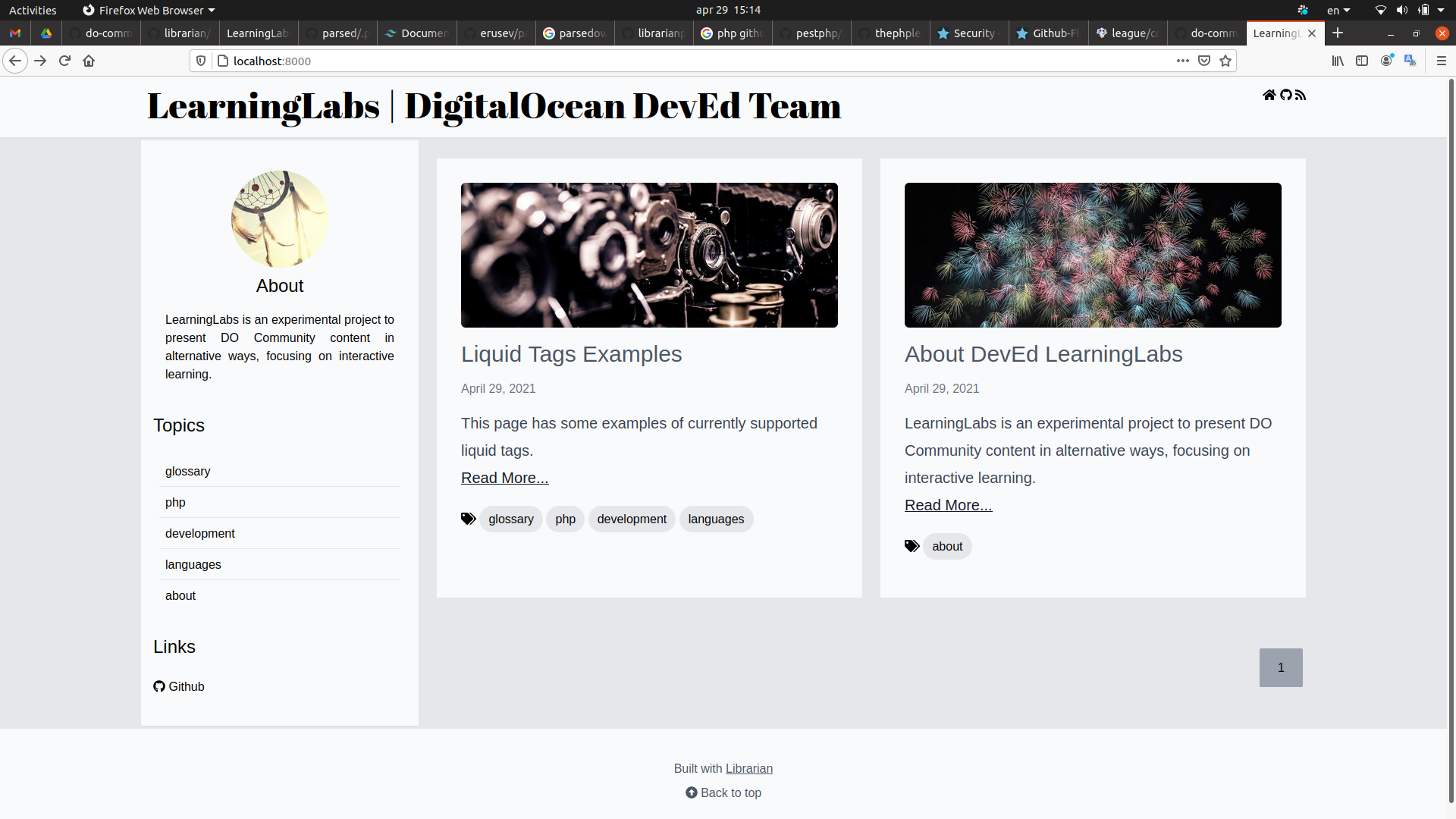Switch to the Documen tab

click(x=417, y=33)
